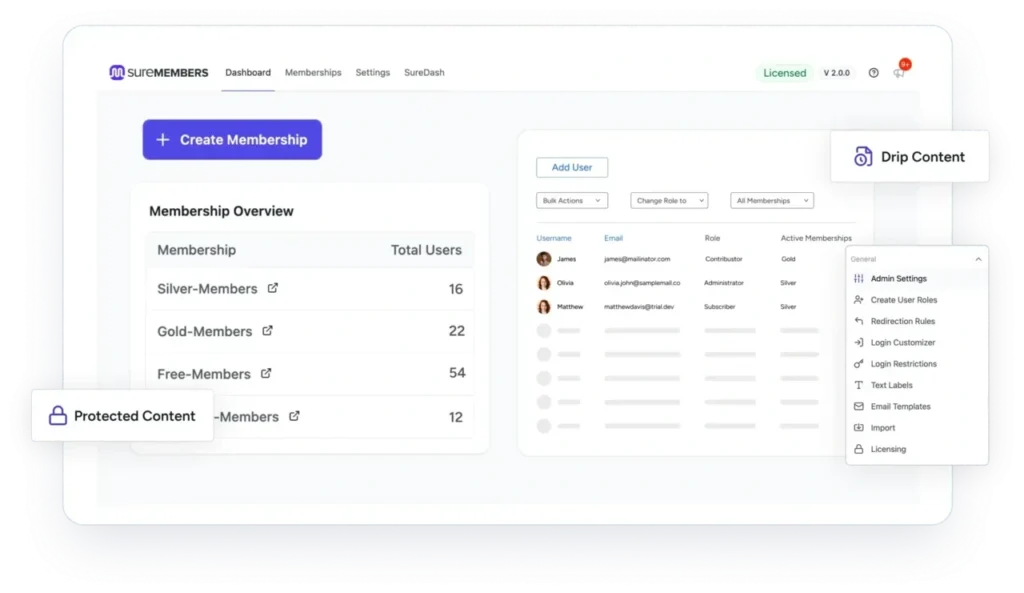
Task: Click the Total Users count 54
Action: click(x=457, y=373)
